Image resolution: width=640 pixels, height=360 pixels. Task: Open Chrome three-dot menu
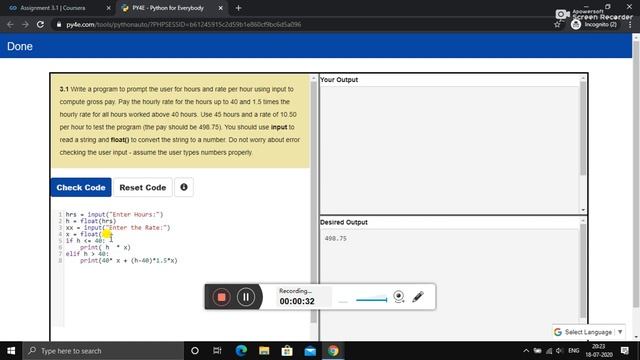point(630,24)
